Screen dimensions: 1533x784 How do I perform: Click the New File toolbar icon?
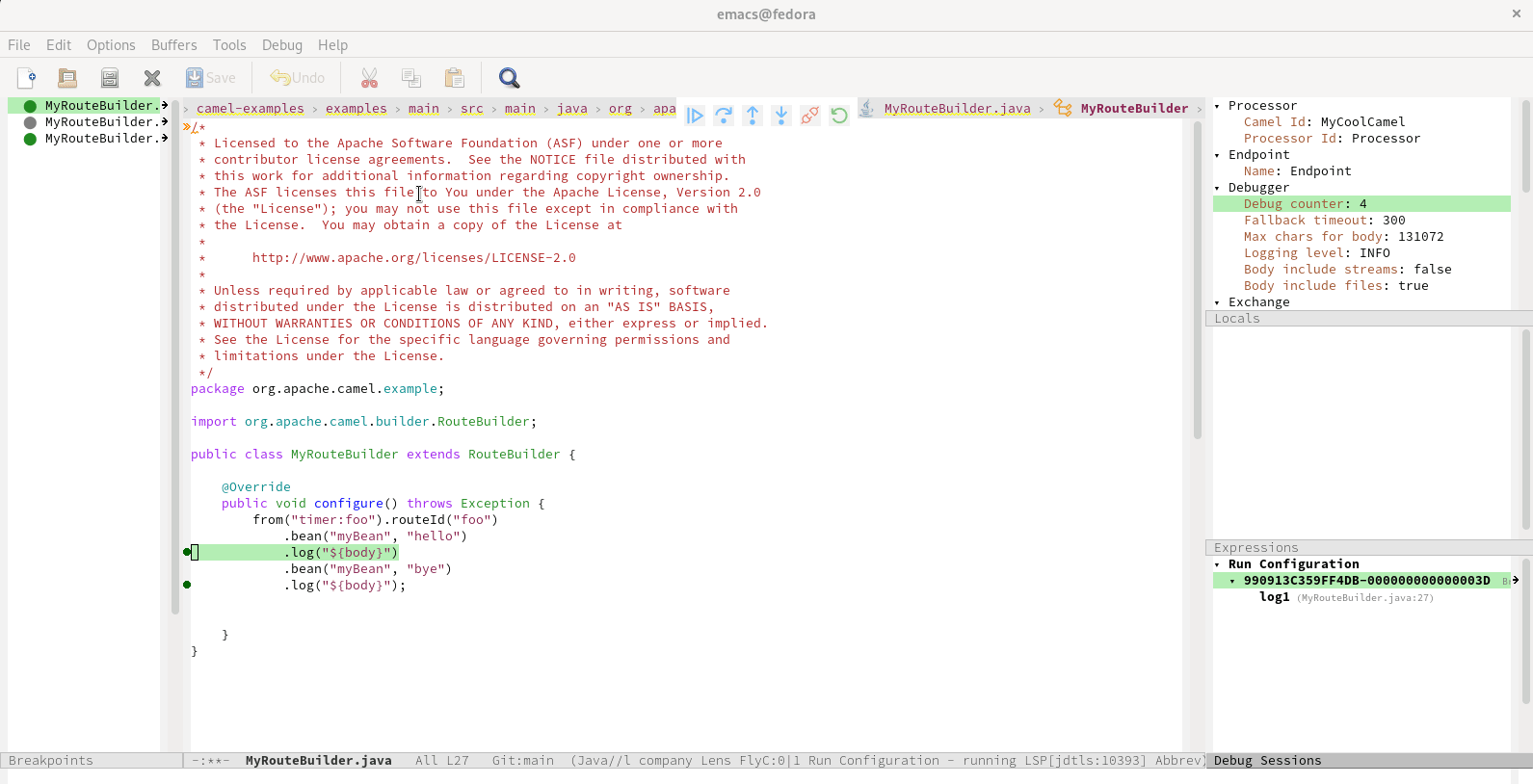point(26,78)
